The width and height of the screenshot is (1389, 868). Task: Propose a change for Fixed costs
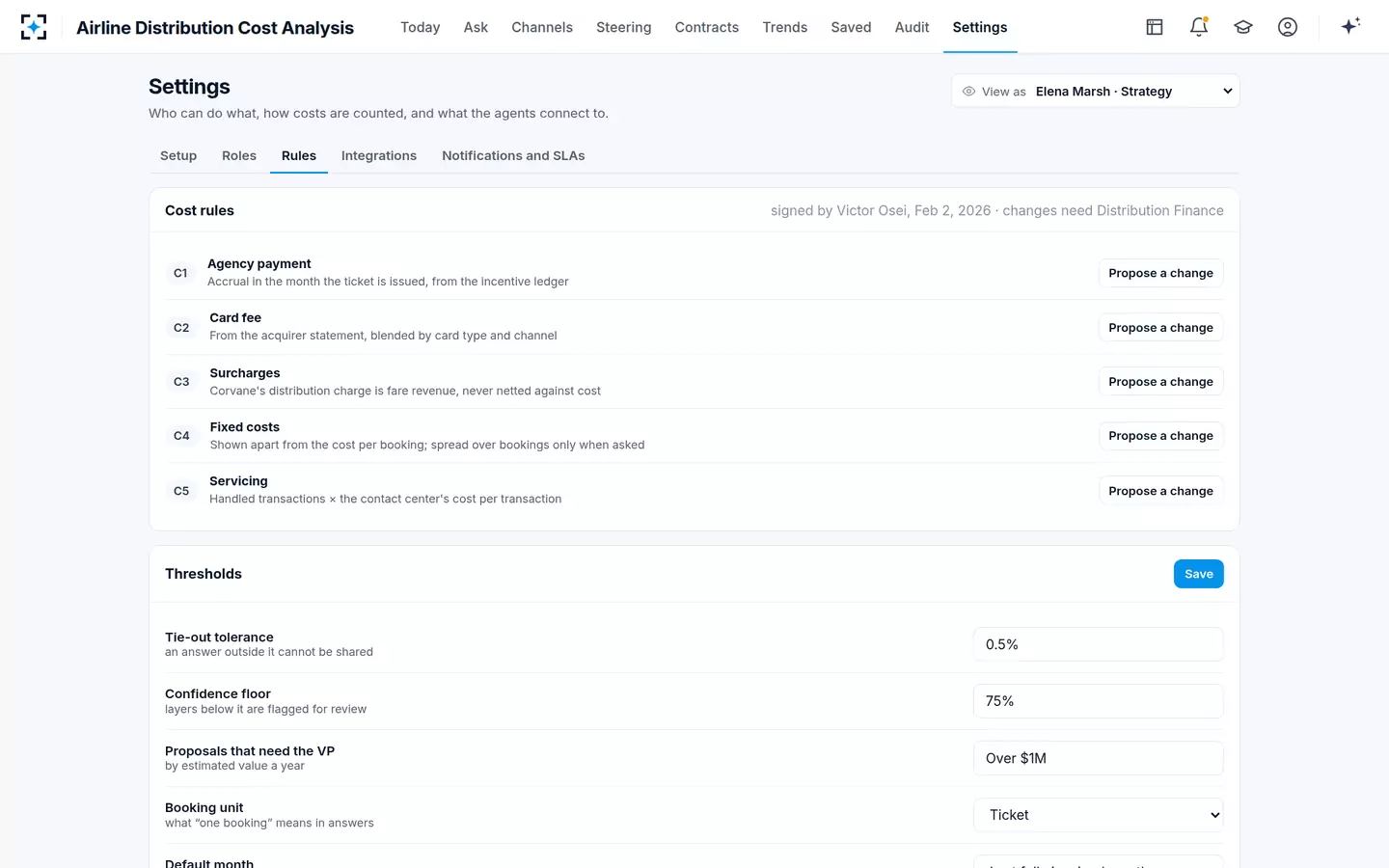click(1161, 436)
